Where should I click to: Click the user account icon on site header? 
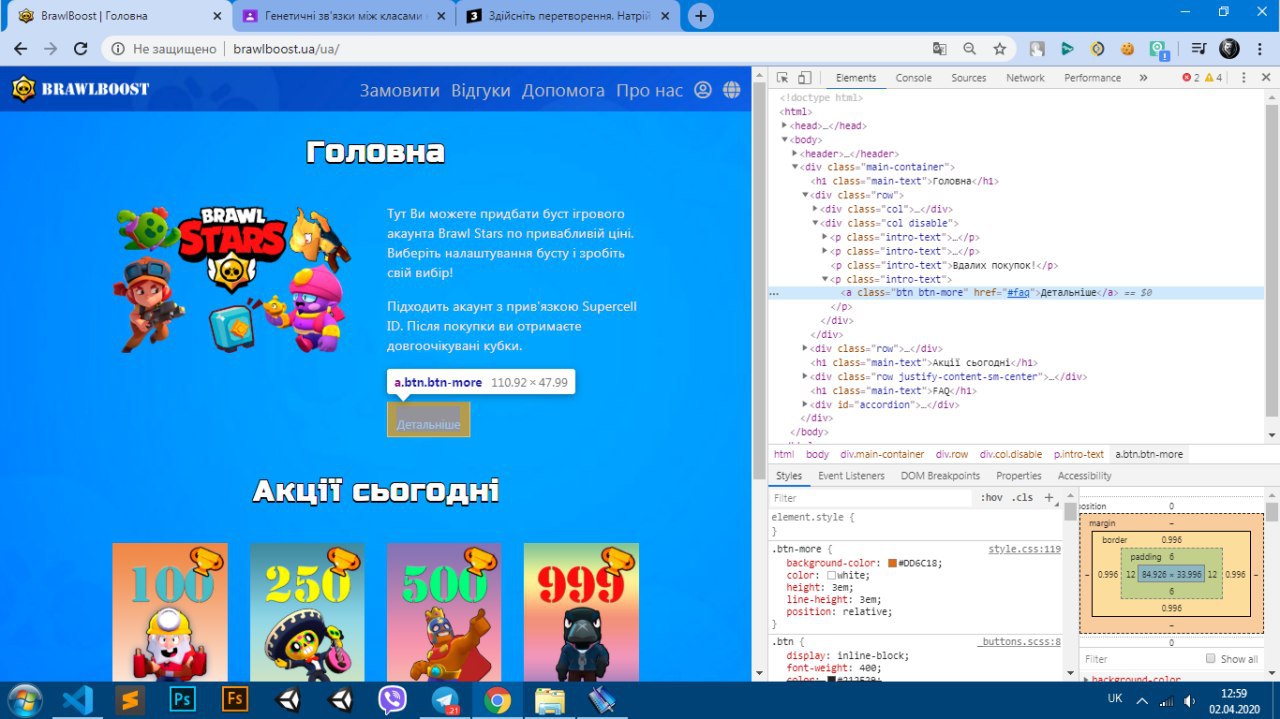pos(703,90)
